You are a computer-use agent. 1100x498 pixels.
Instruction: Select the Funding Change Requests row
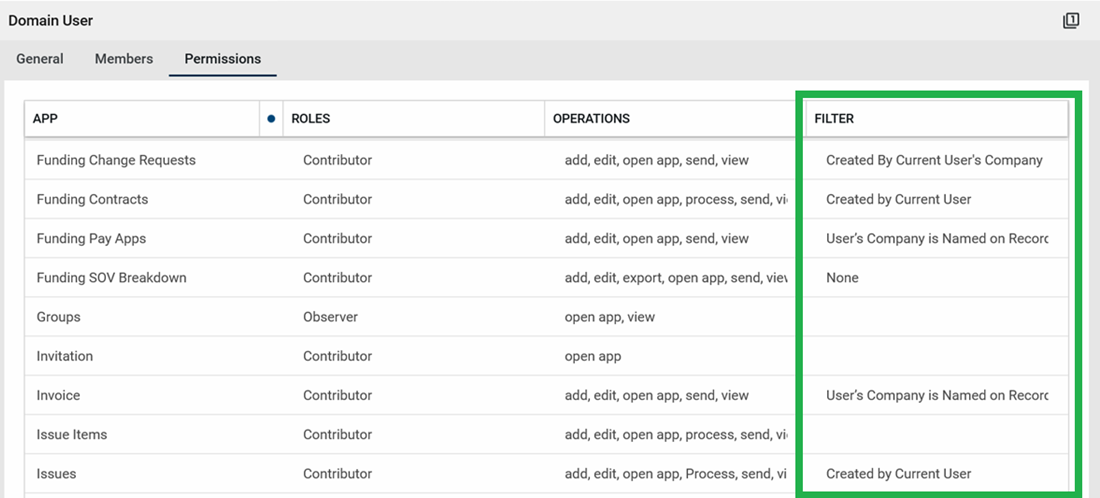(116, 160)
